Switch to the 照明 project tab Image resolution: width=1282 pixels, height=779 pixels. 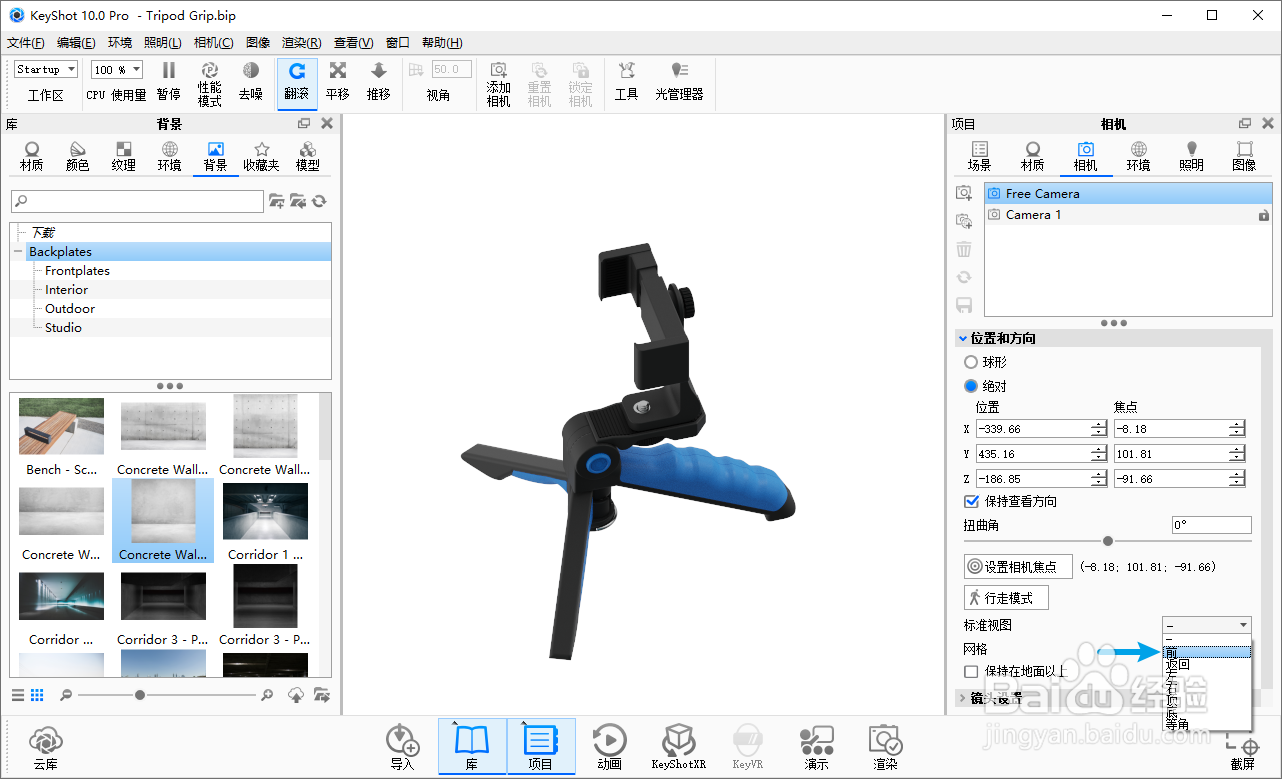click(1191, 157)
